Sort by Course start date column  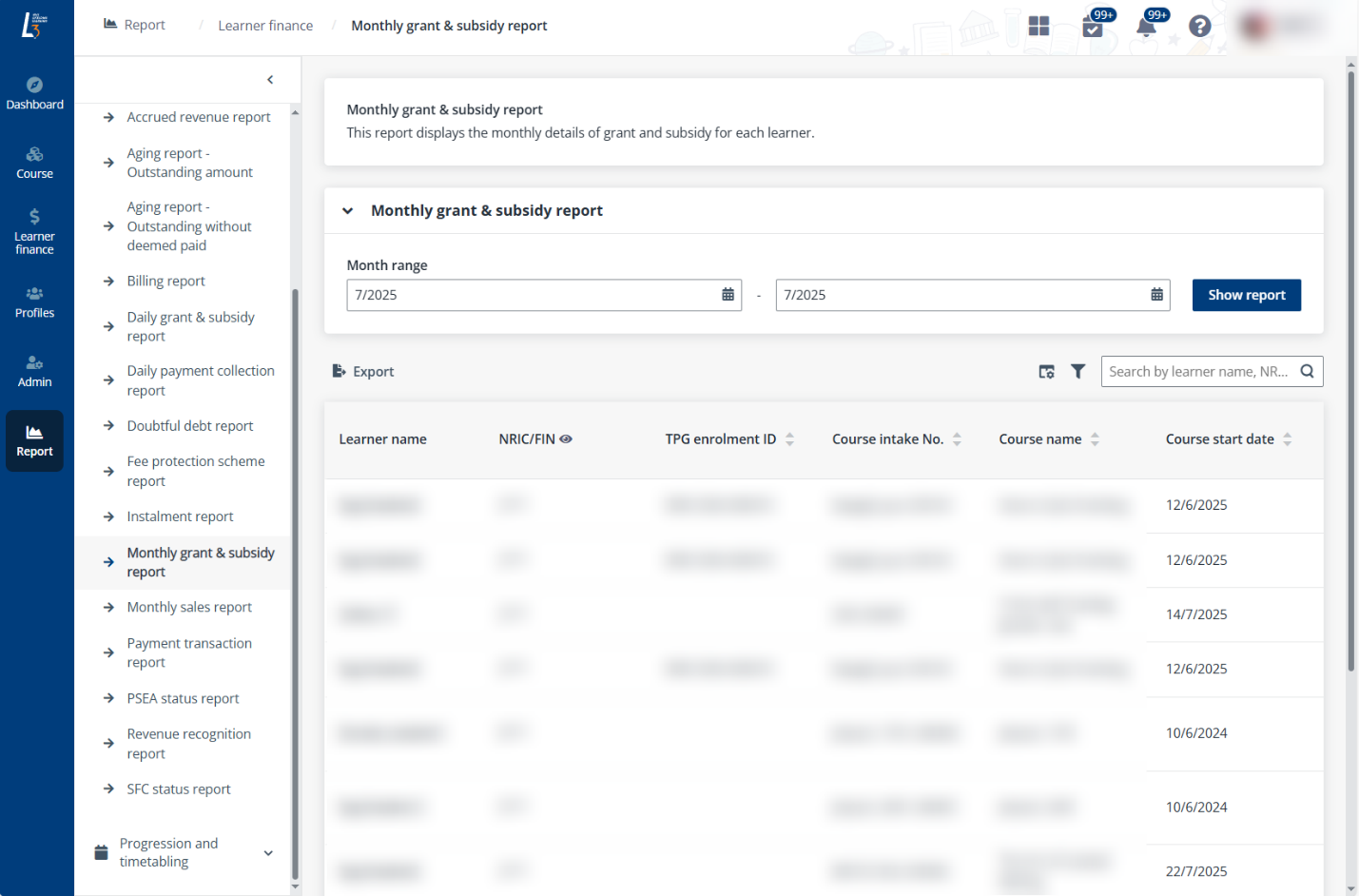[1287, 439]
